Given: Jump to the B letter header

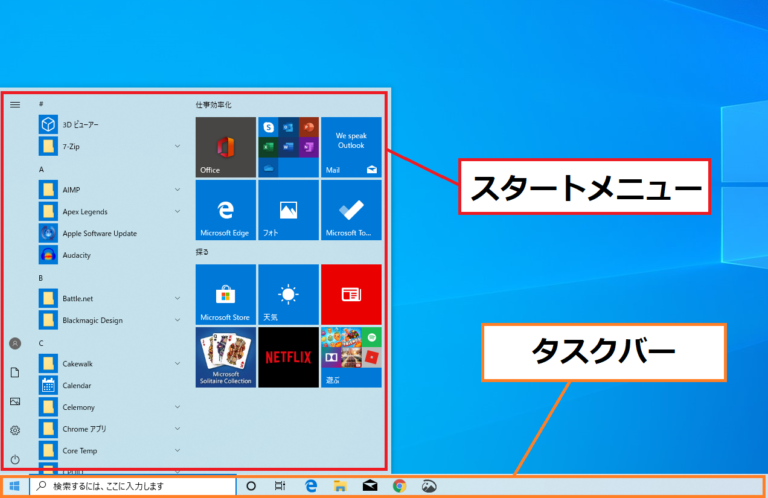Looking at the screenshot, I should point(41,278).
